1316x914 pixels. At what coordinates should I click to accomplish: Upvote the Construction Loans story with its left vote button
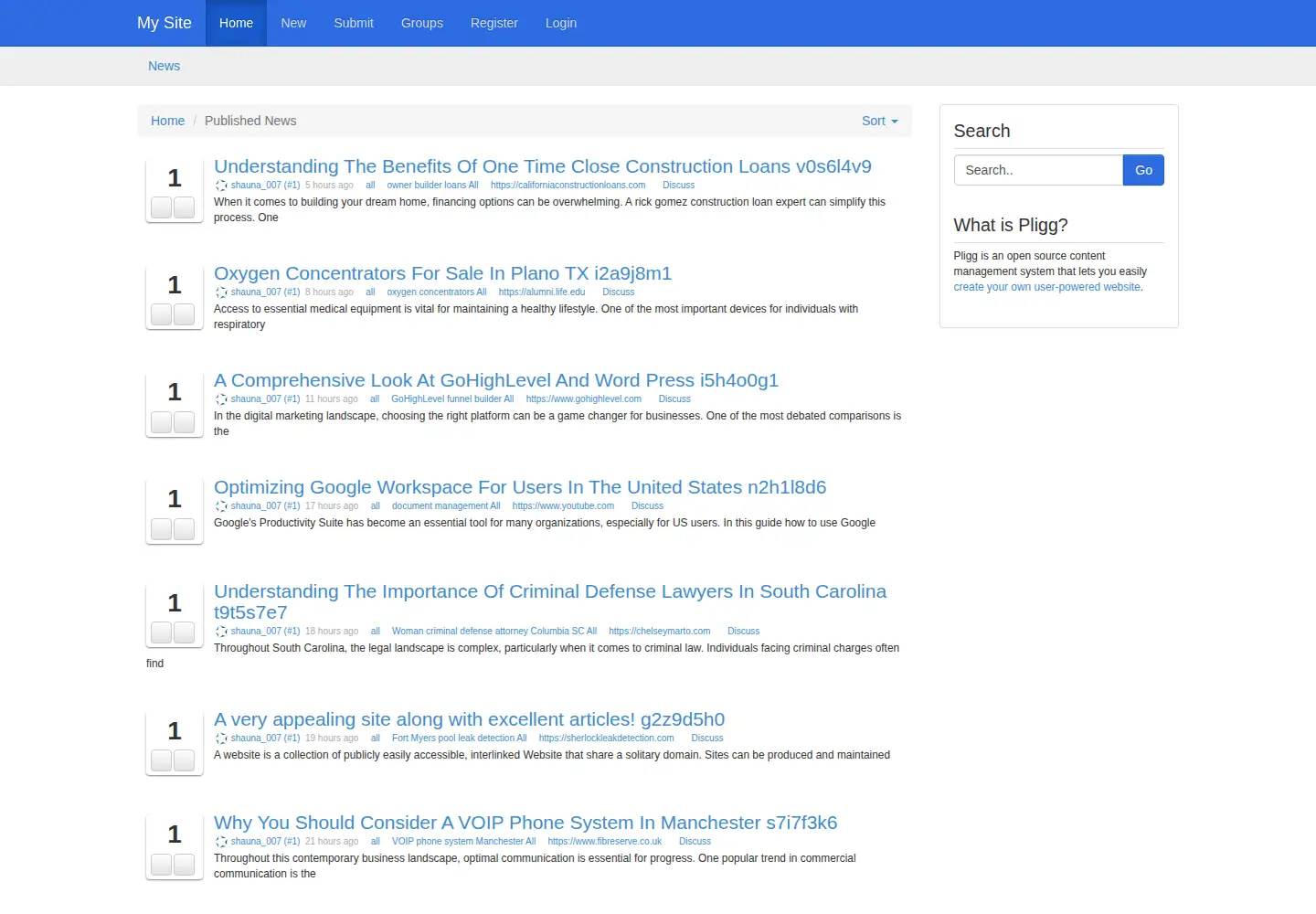[162, 207]
